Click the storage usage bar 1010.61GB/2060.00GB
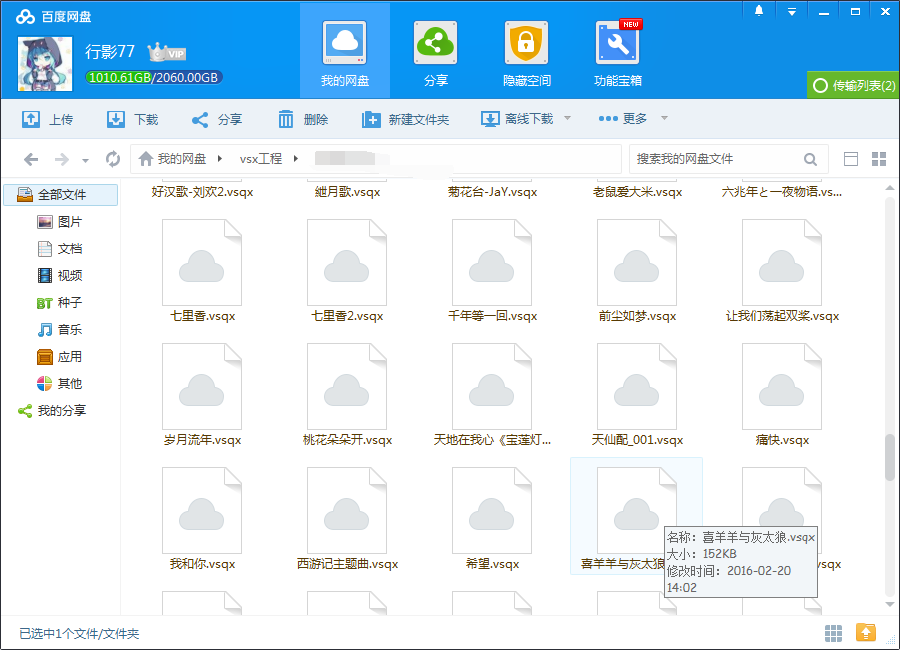 [153, 78]
